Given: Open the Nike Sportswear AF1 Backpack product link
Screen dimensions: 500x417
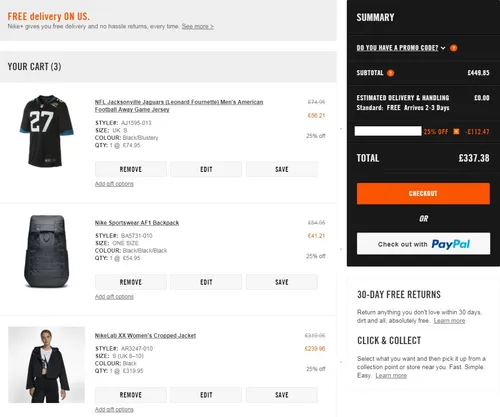Looking at the screenshot, I should (x=137, y=223).
